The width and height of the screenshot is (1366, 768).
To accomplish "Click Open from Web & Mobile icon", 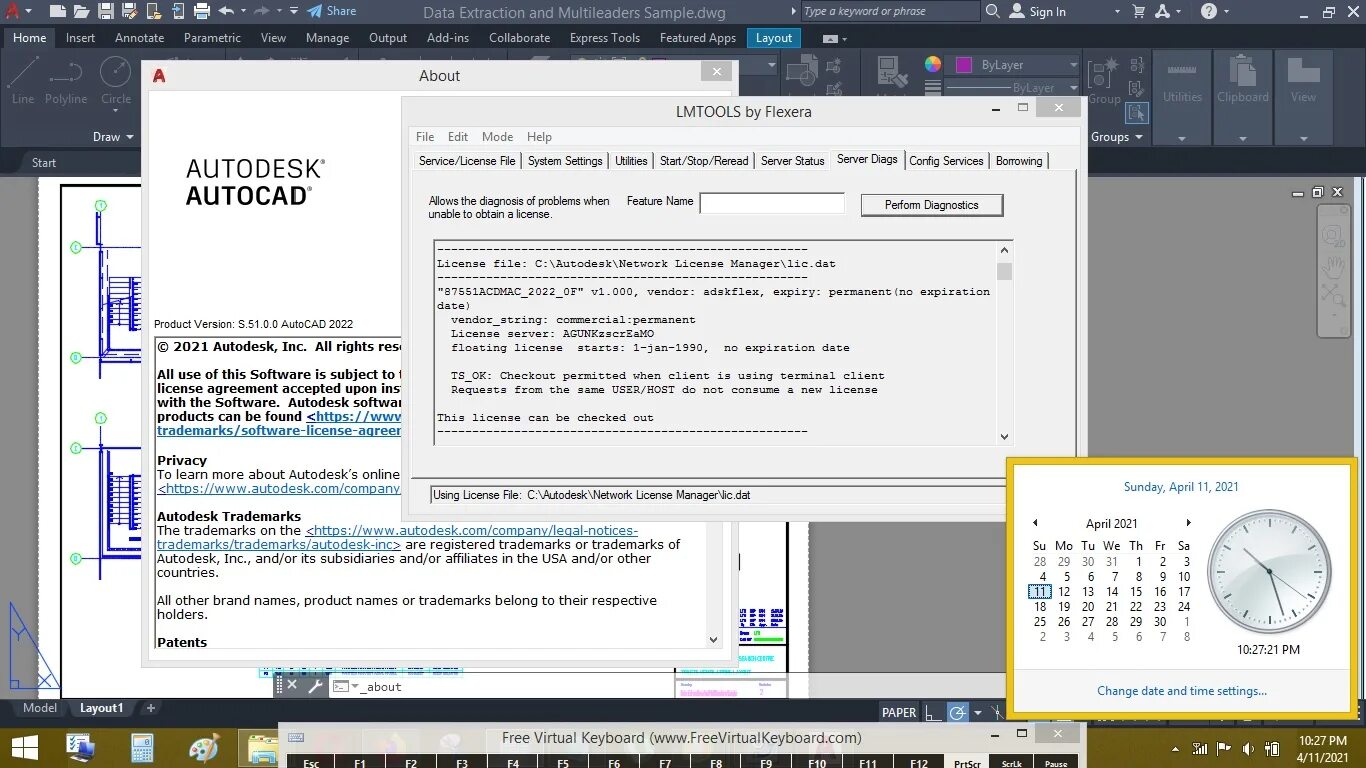I will point(154,11).
